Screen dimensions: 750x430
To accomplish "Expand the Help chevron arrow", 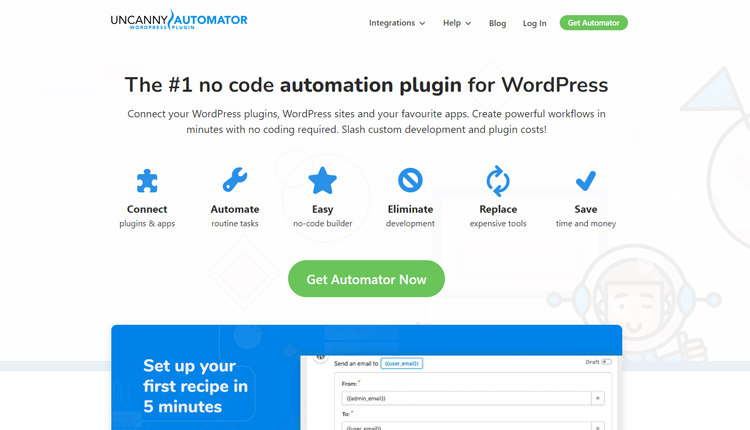I will tap(468, 23).
